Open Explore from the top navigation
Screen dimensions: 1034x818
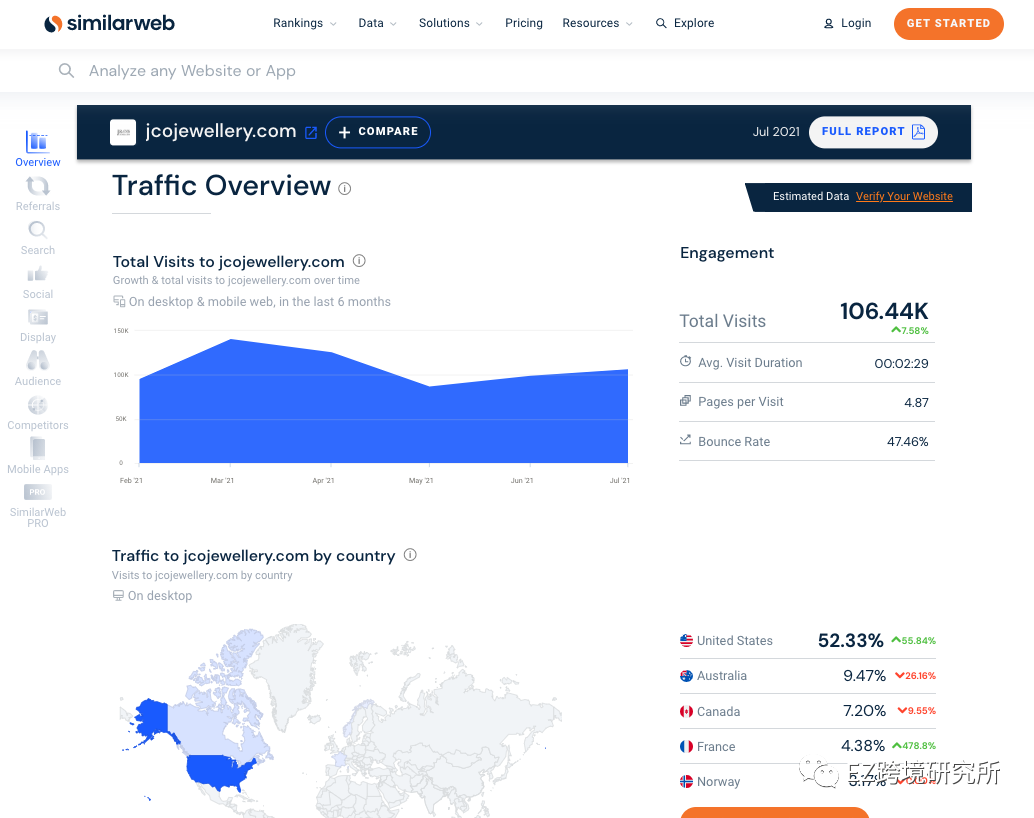tap(685, 23)
